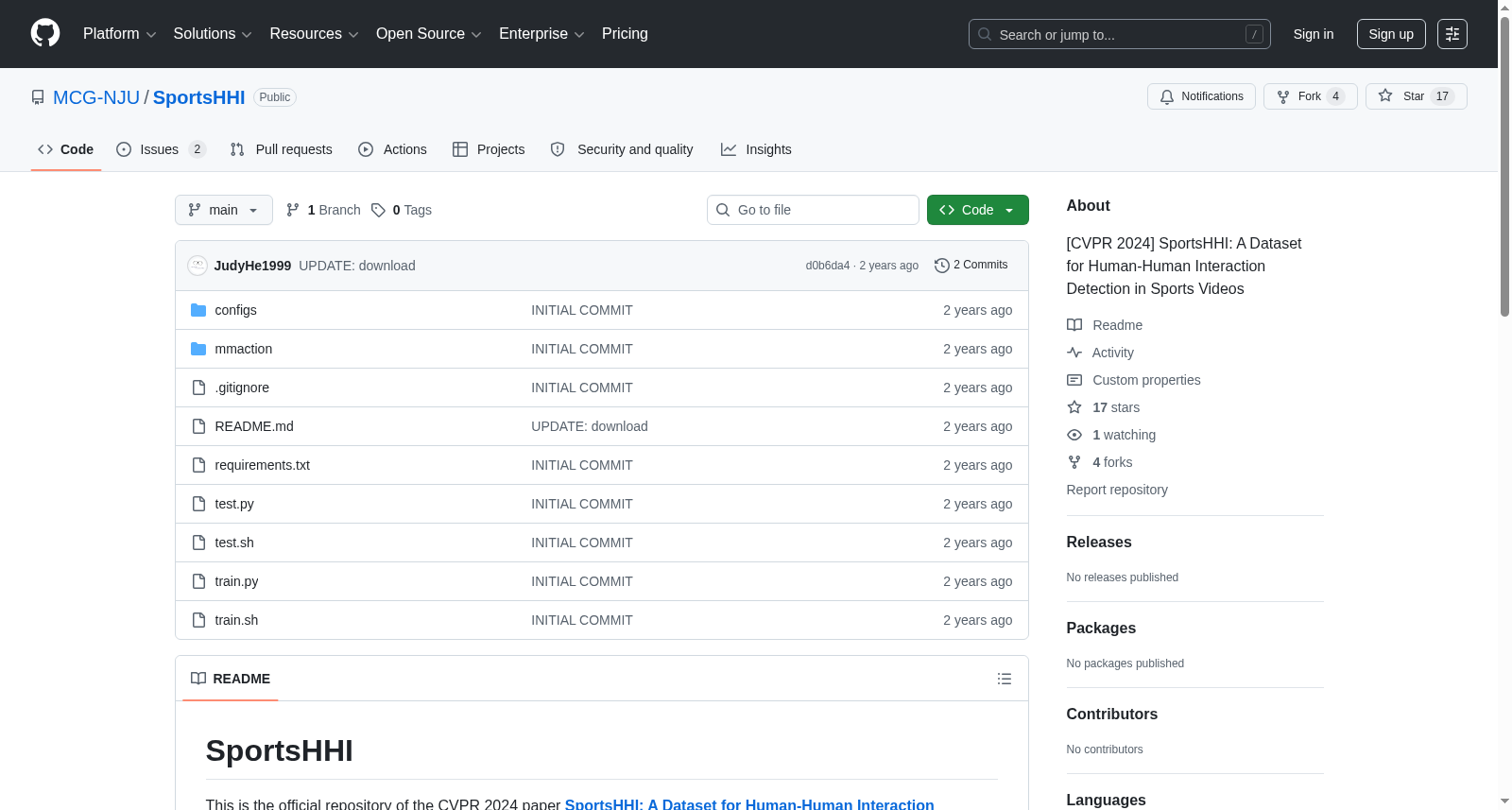Switch to the Actions tab
This screenshot has width=1512, height=810.
coord(392,149)
